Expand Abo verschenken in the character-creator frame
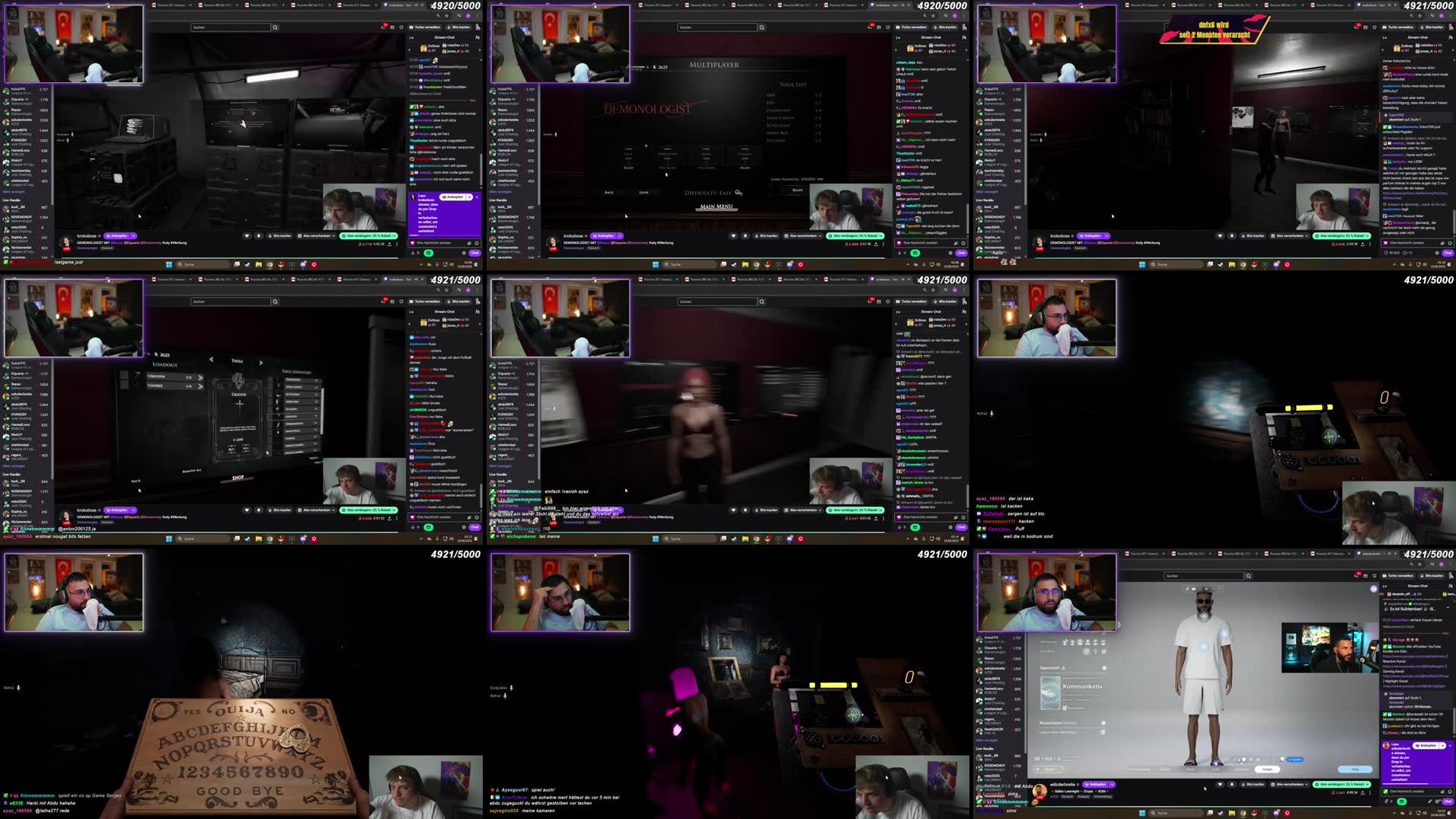The height and width of the screenshot is (819, 1456). (x=1290, y=785)
